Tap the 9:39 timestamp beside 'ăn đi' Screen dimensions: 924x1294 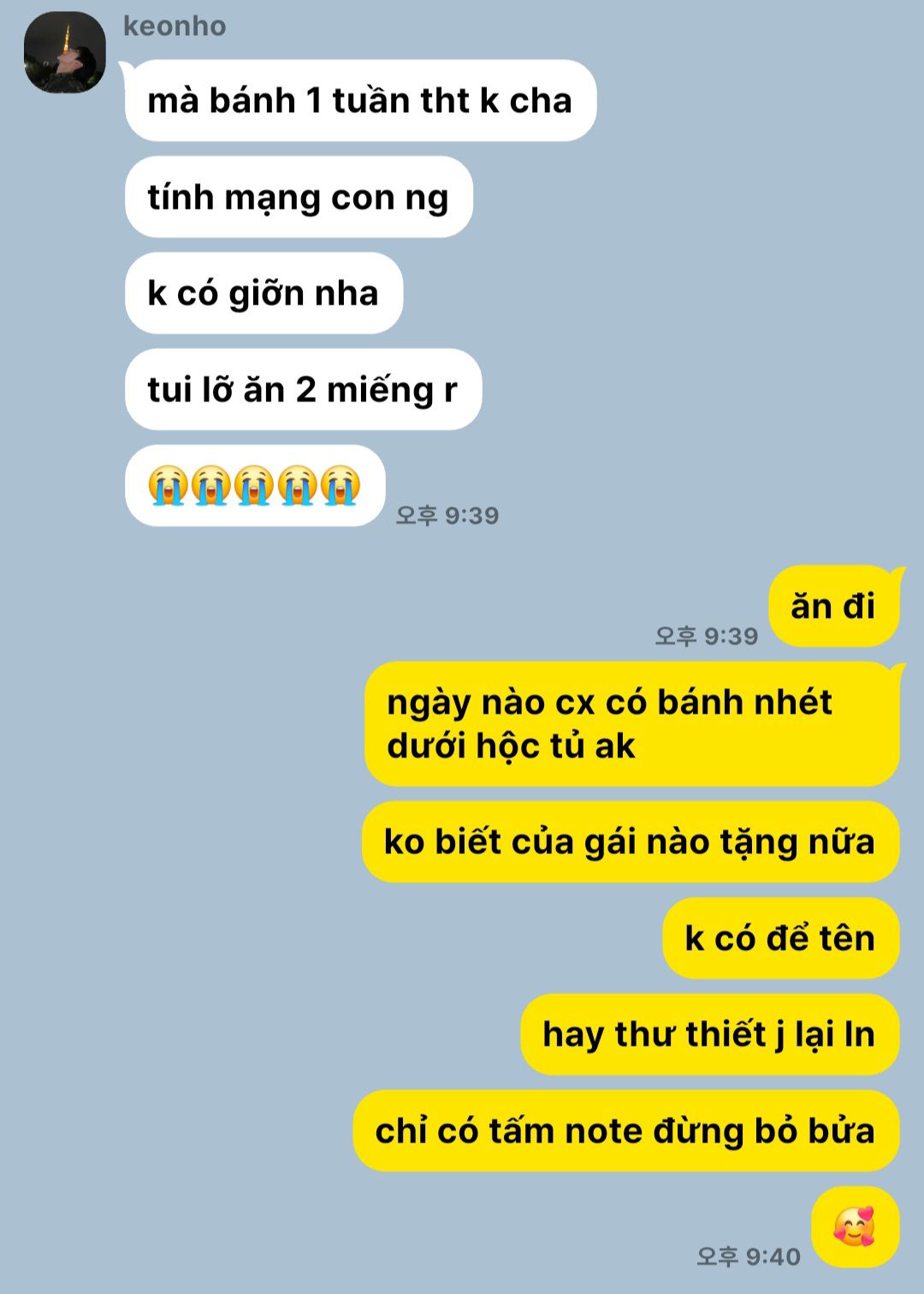click(x=707, y=636)
